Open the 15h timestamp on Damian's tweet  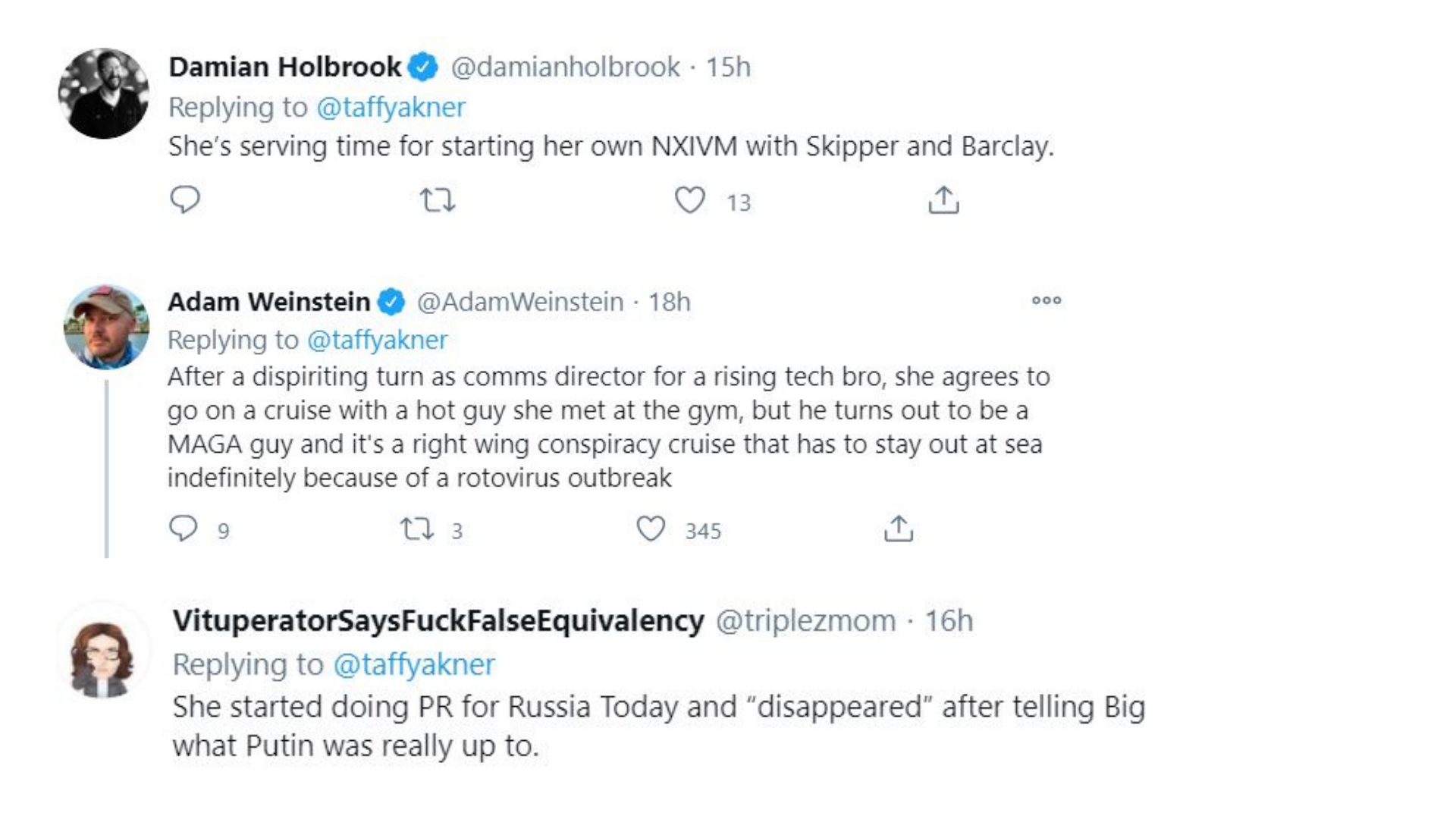728,67
